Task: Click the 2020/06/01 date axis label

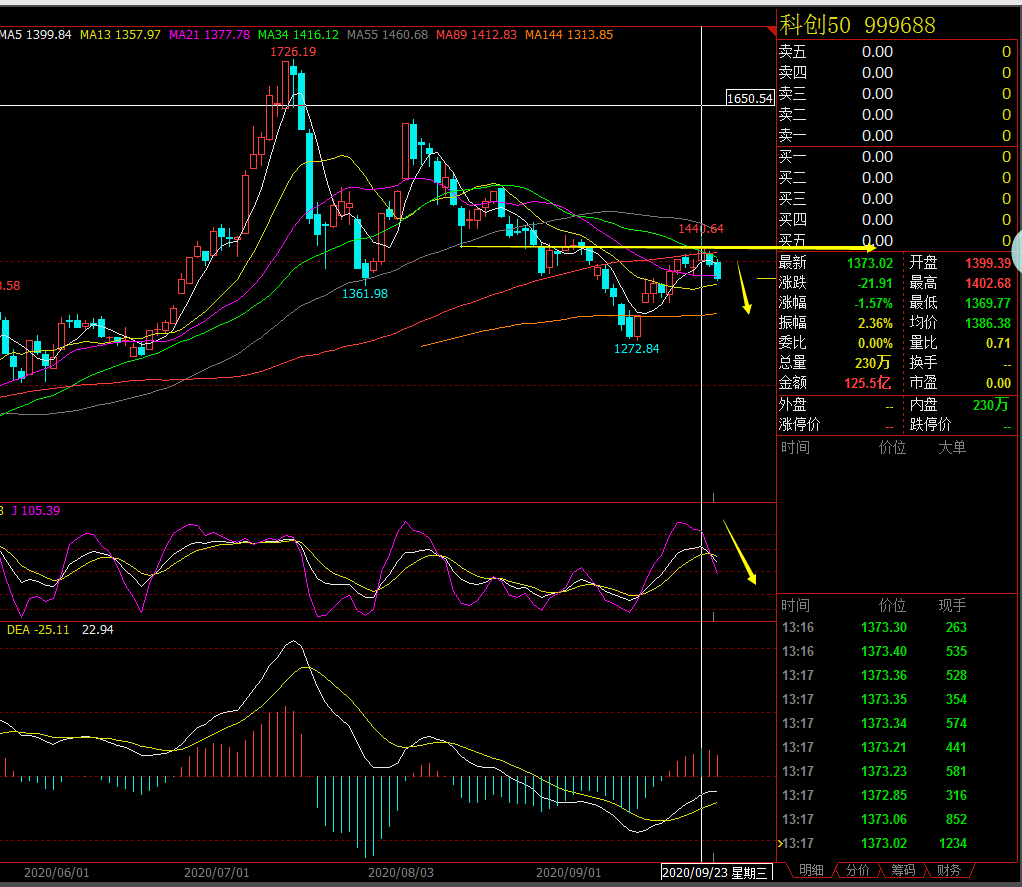Action: pyautogui.click(x=57, y=872)
